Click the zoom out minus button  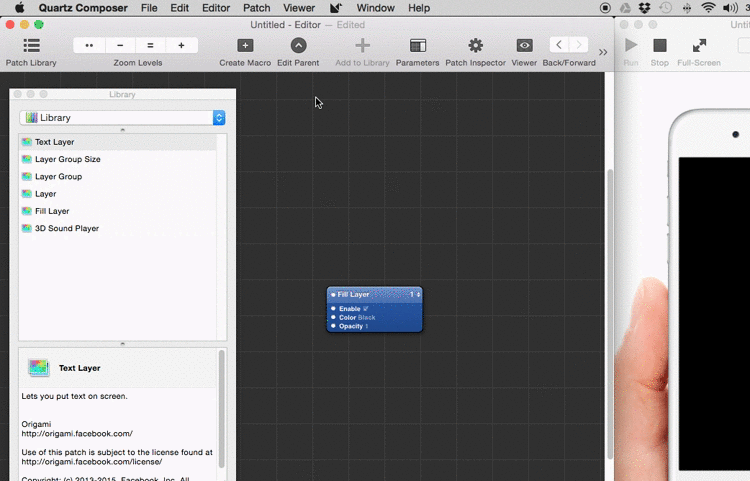(x=120, y=46)
